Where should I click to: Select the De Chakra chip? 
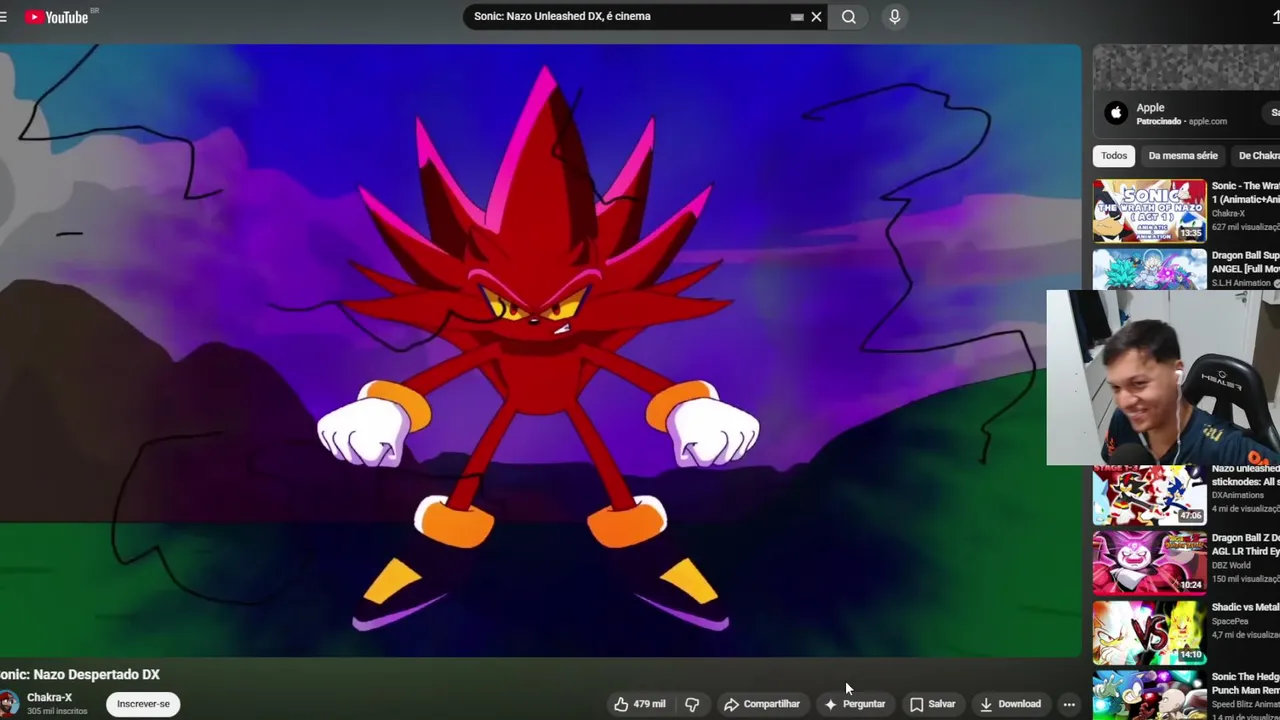click(1258, 156)
